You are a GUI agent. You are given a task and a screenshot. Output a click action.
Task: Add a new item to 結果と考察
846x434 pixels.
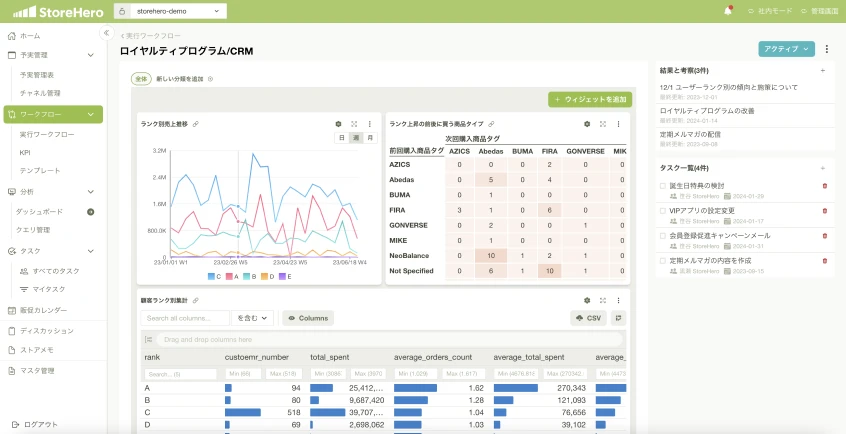822,71
